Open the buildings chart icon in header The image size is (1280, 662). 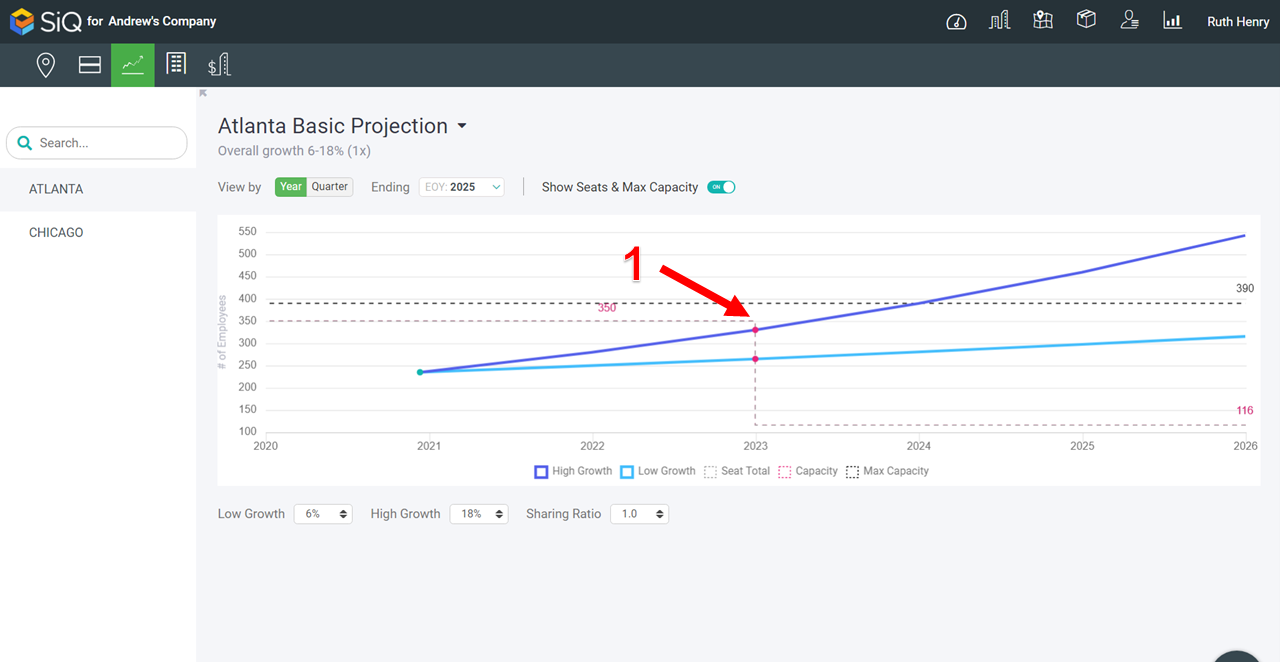click(x=999, y=21)
